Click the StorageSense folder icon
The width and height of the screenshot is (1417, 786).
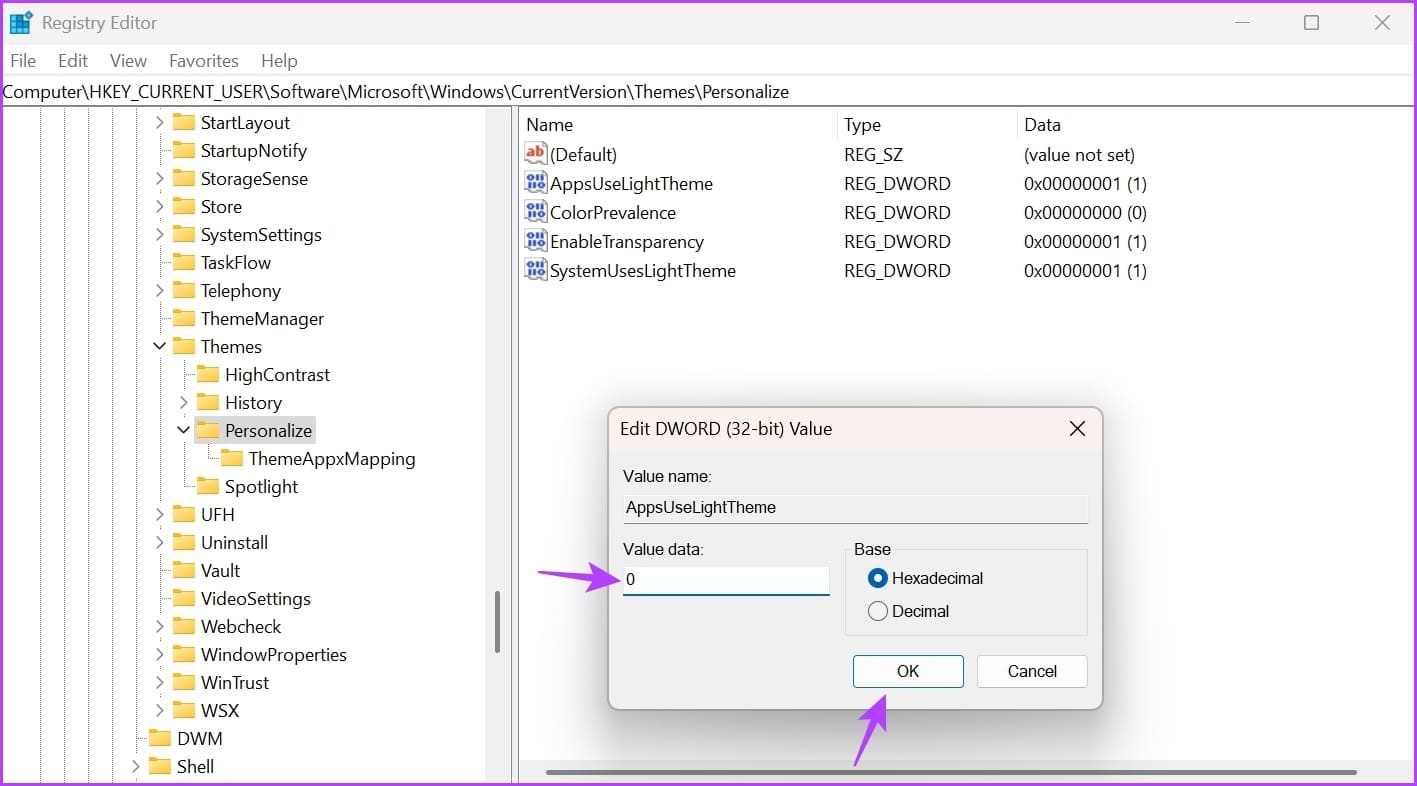184,178
